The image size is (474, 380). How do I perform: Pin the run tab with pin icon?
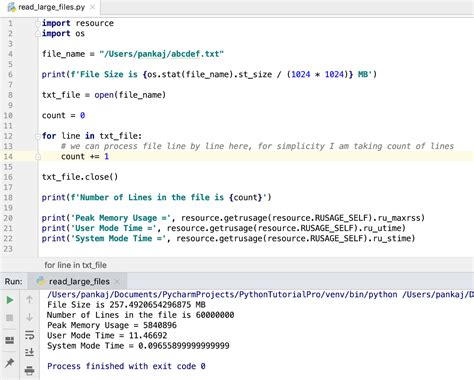coord(10,363)
